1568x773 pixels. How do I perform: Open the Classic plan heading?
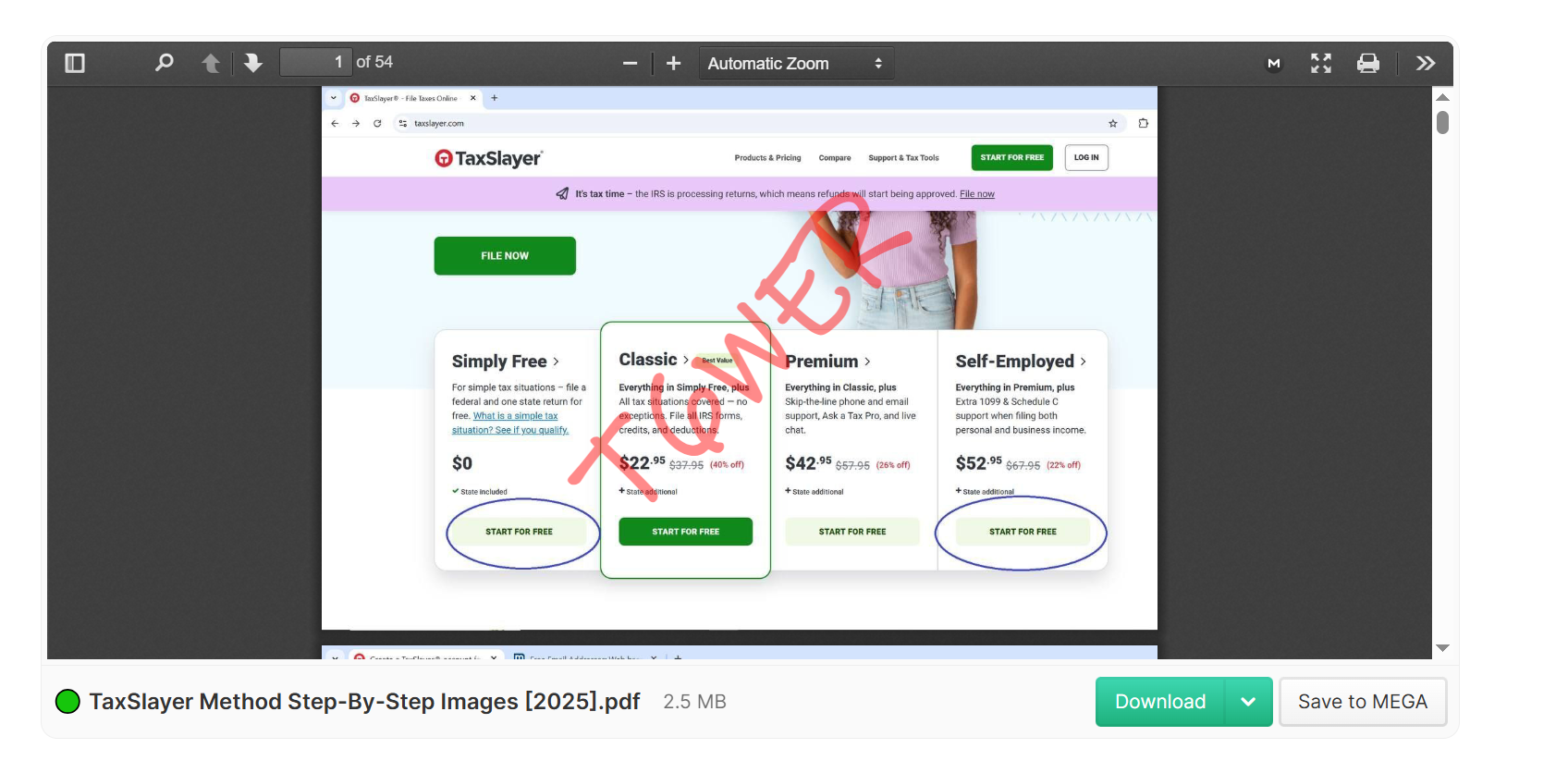point(654,360)
